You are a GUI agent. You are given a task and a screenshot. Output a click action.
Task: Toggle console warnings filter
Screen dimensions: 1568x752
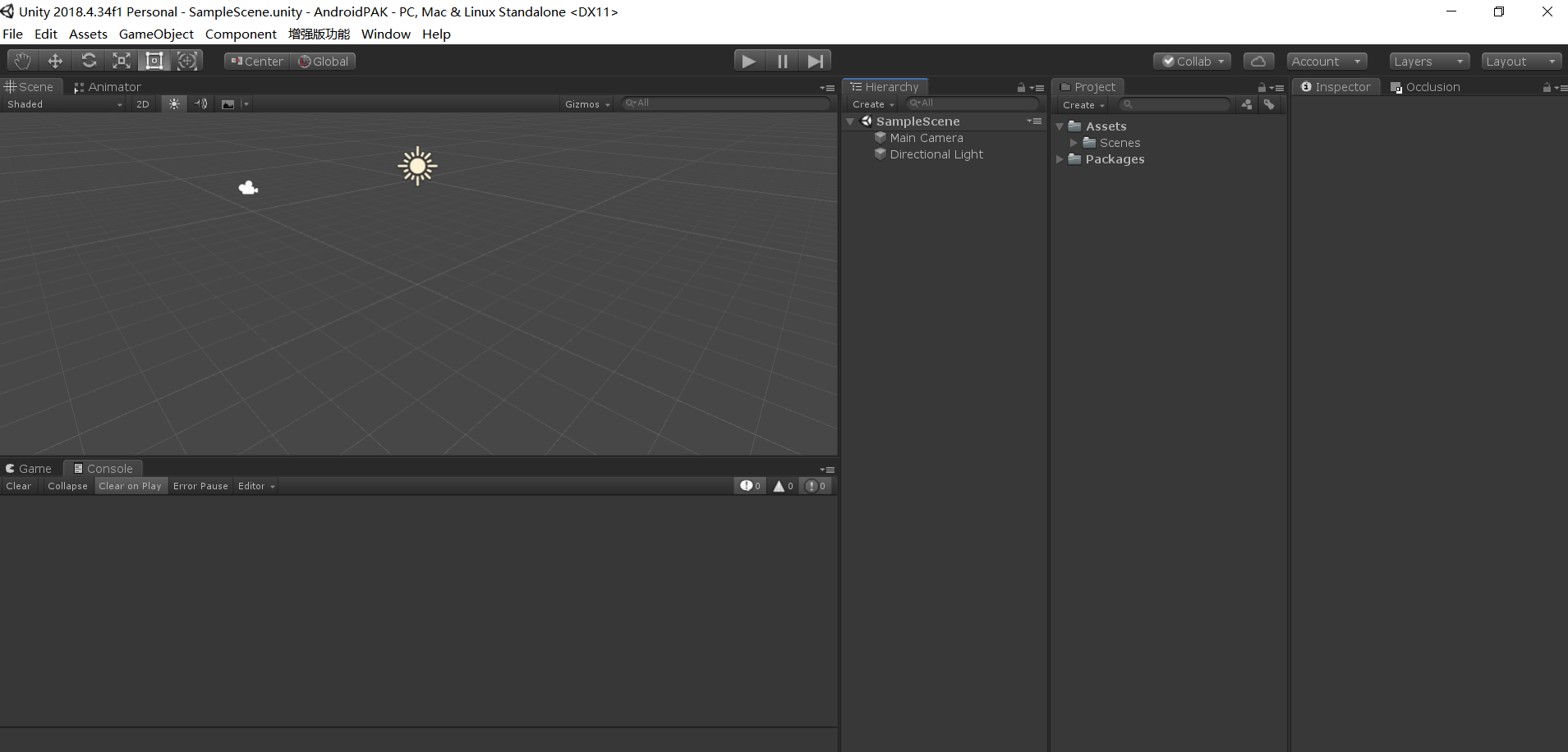(783, 486)
